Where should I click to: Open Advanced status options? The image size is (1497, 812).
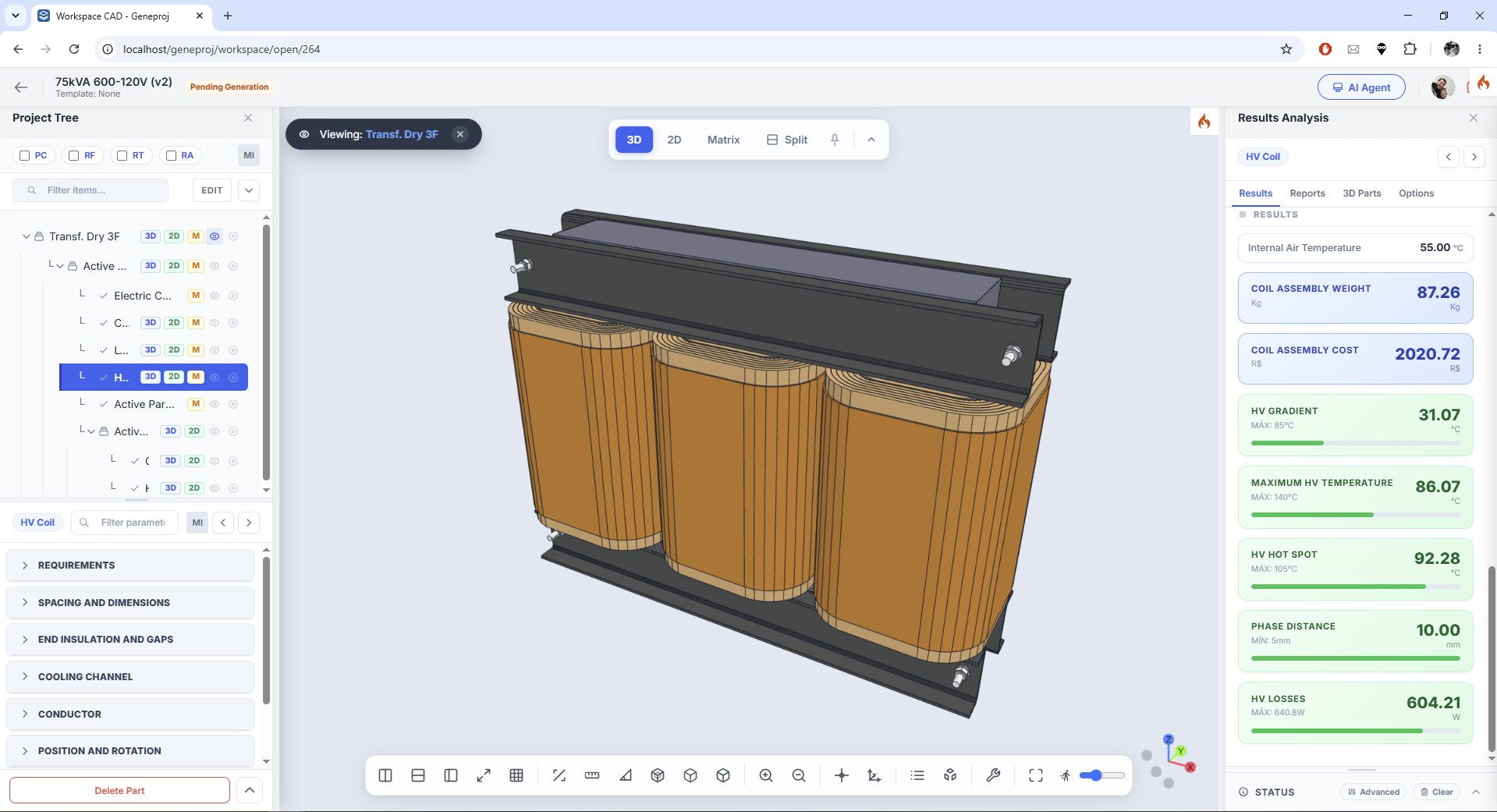click(1374, 792)
